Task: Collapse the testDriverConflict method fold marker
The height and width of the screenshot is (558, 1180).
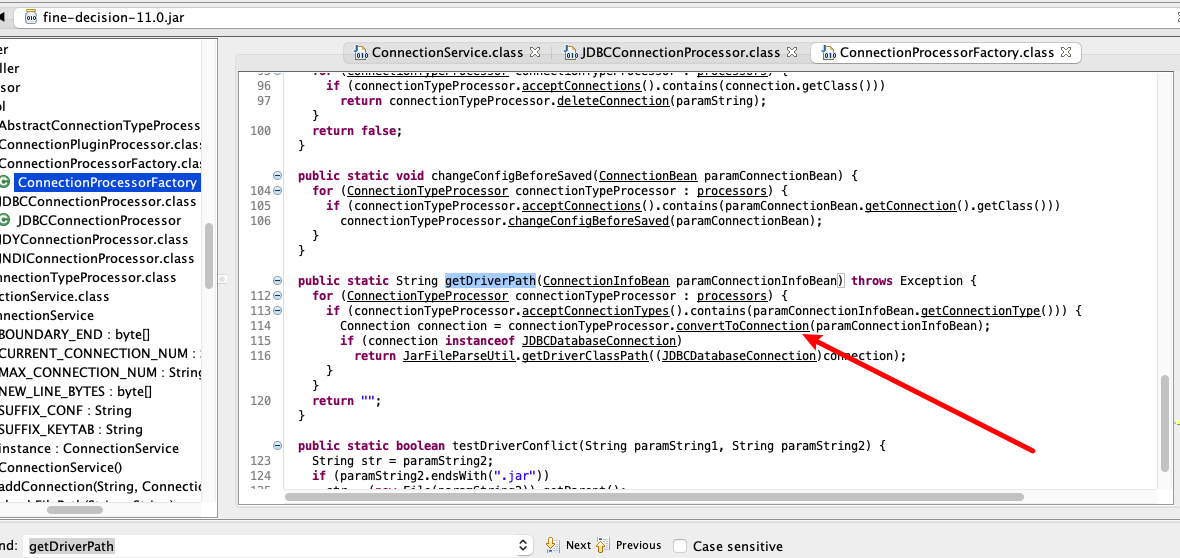Action: click(x=277, y=445)
